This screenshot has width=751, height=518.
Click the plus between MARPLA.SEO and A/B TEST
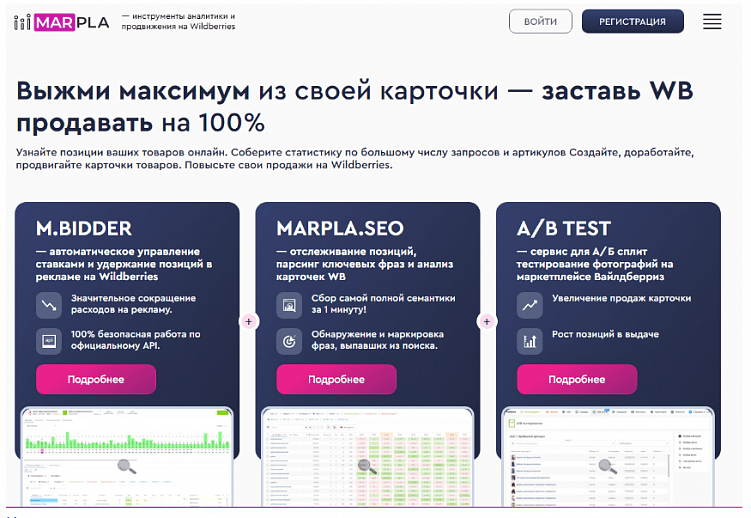tap(487, 322)
